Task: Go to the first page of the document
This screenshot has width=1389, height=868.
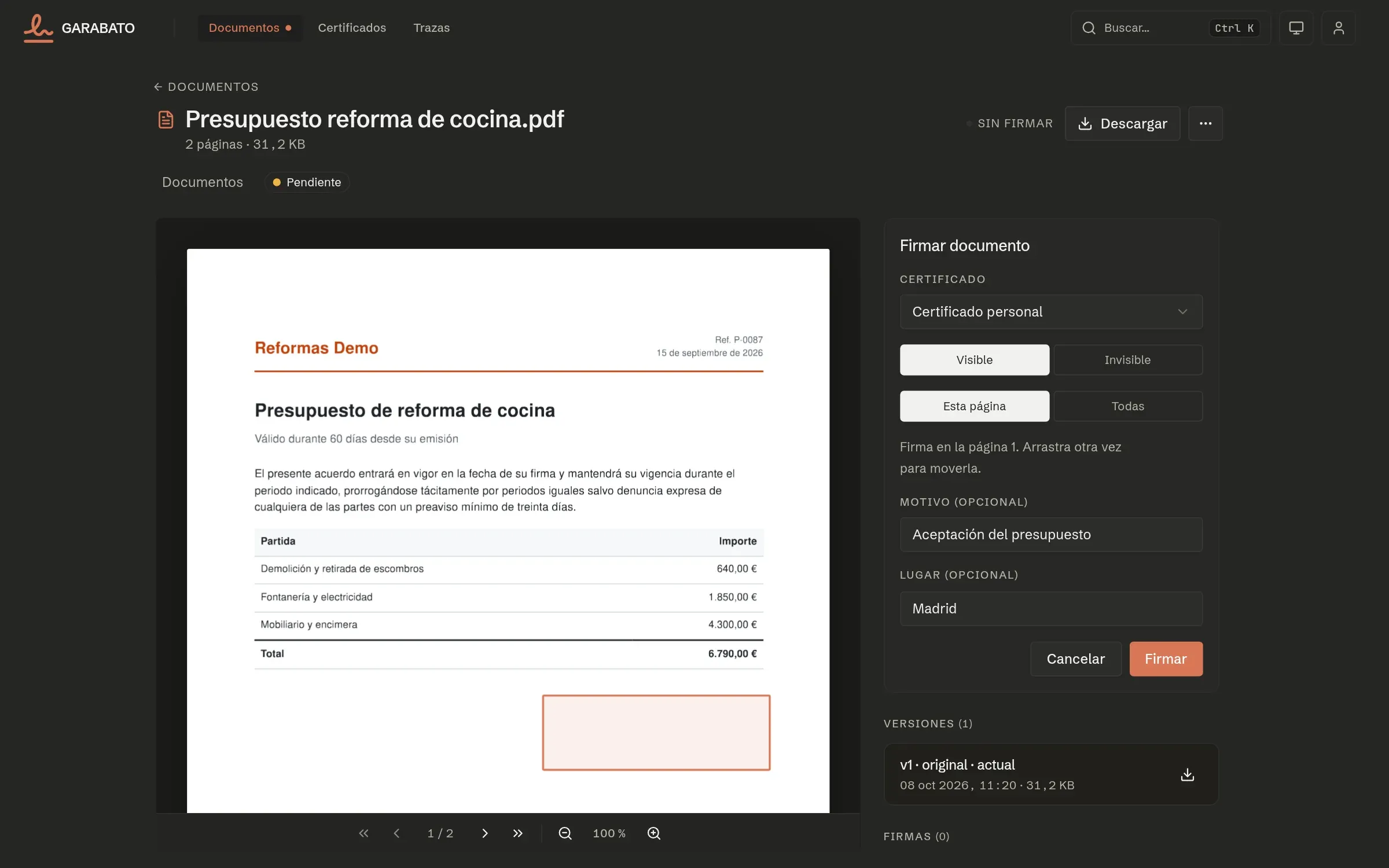Action: point(363,833)
